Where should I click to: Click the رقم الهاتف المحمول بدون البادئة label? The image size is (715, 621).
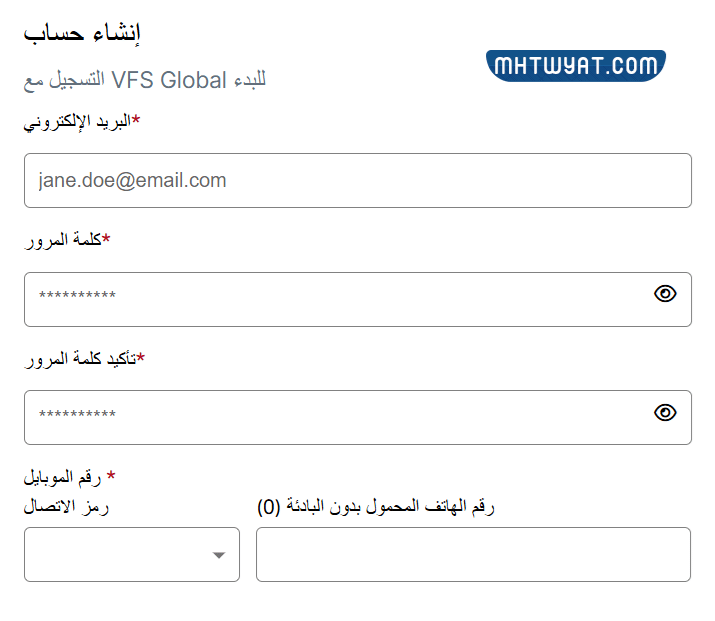point(376,507)
